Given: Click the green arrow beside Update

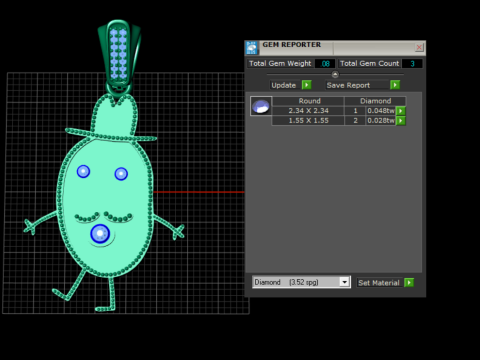Looking at the screenshot, I should coord(306,85).
